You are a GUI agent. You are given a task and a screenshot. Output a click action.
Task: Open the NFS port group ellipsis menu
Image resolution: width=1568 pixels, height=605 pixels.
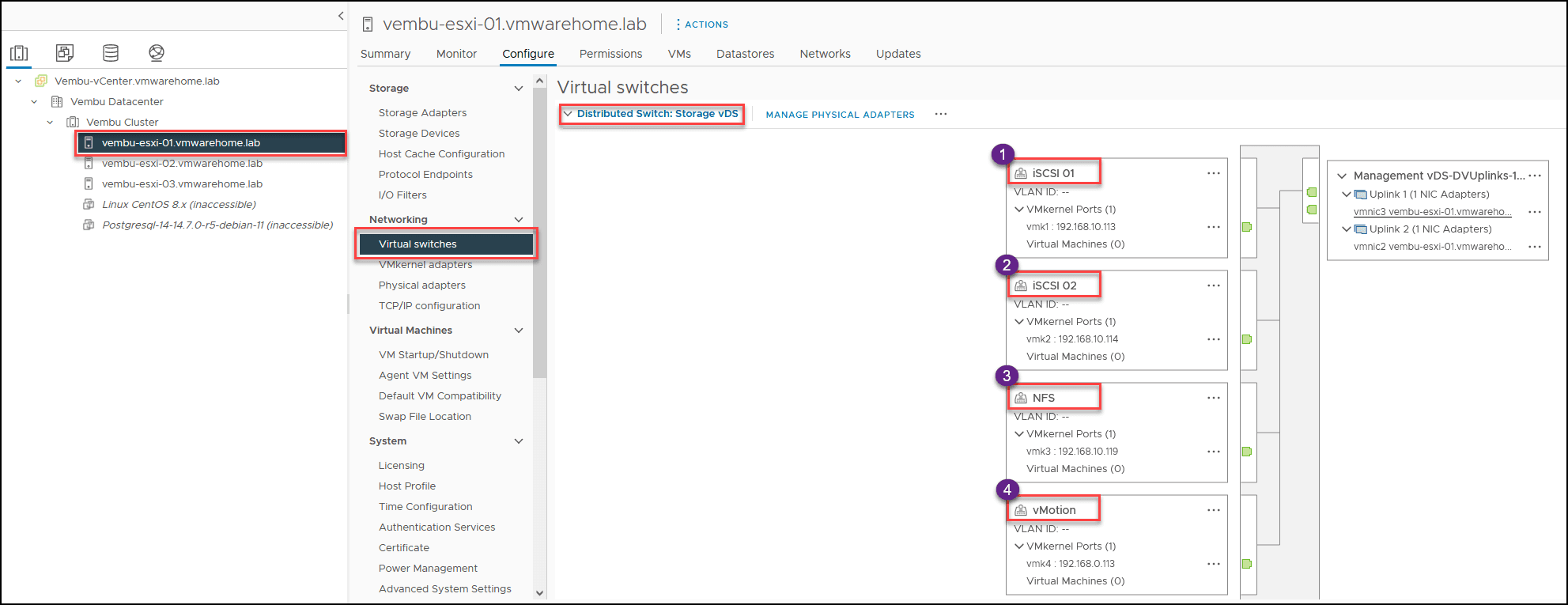(1214, 398)
